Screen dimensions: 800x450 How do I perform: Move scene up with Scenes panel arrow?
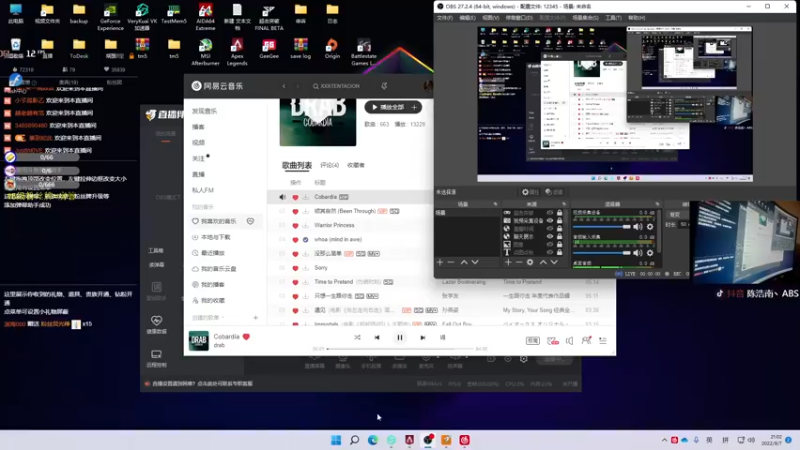464,262
